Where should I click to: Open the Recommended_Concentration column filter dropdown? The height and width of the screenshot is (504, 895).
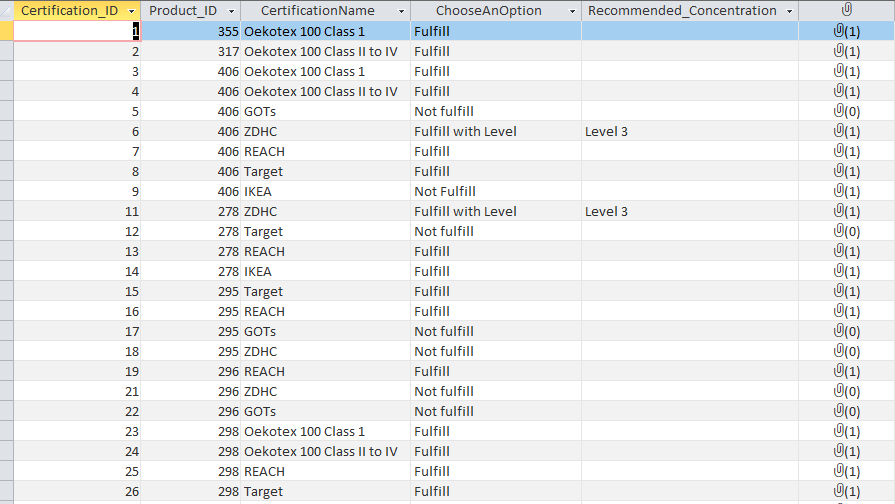click(789, 11)
